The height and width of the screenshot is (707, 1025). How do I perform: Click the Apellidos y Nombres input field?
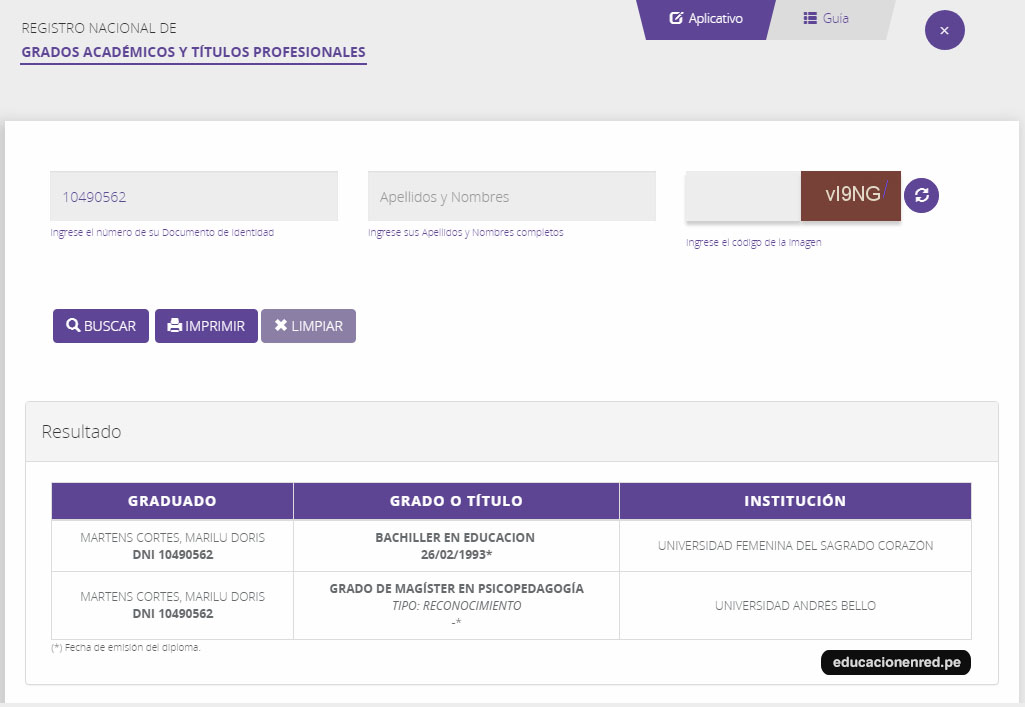click(512, 196)
